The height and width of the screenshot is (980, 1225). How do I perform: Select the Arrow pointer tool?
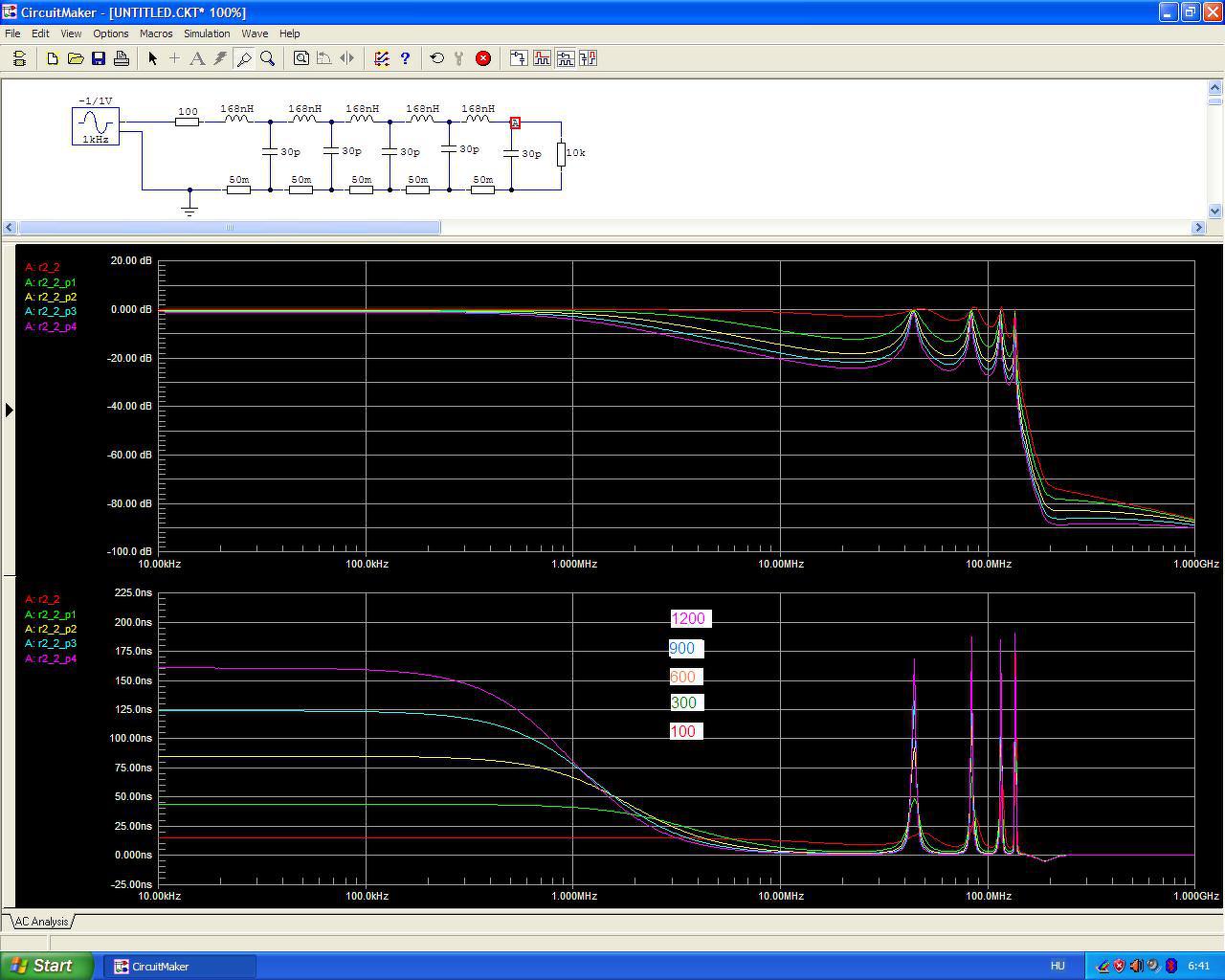pos(152,58)
